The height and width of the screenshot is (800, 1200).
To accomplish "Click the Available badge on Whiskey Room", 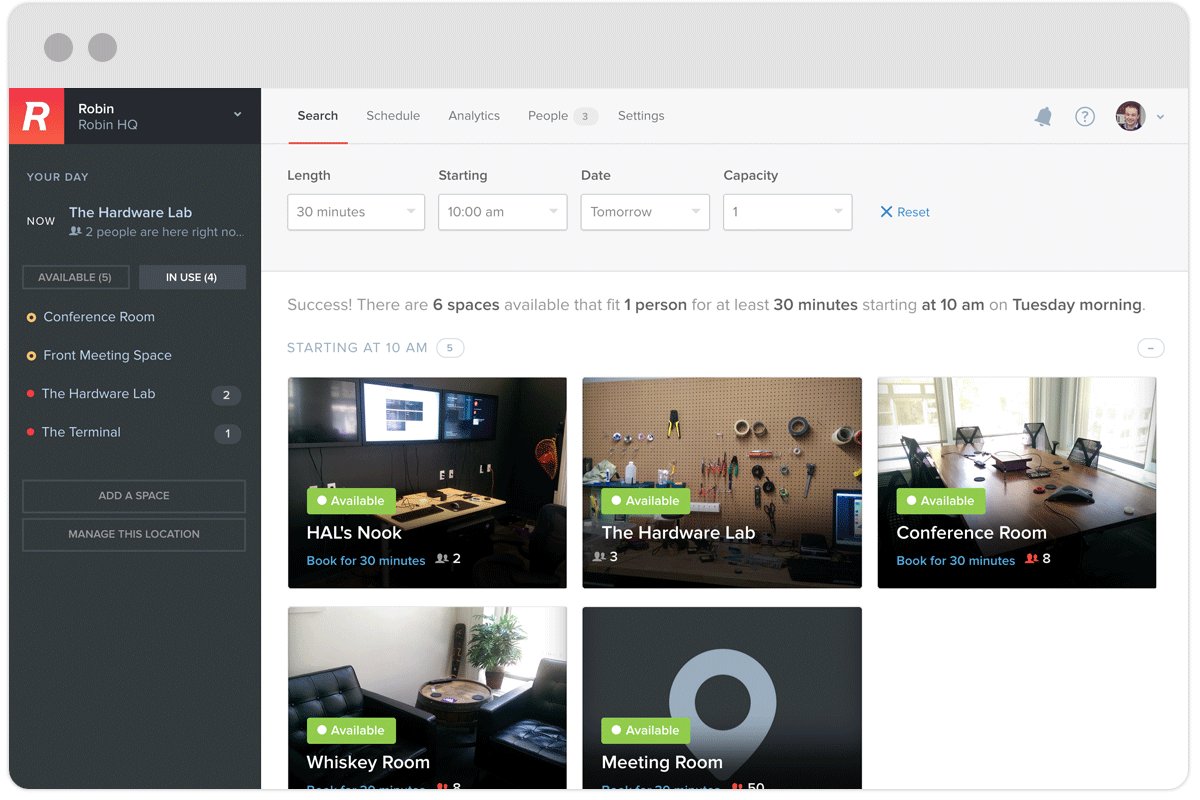I will pyautogui.click(x=351, y=731).
